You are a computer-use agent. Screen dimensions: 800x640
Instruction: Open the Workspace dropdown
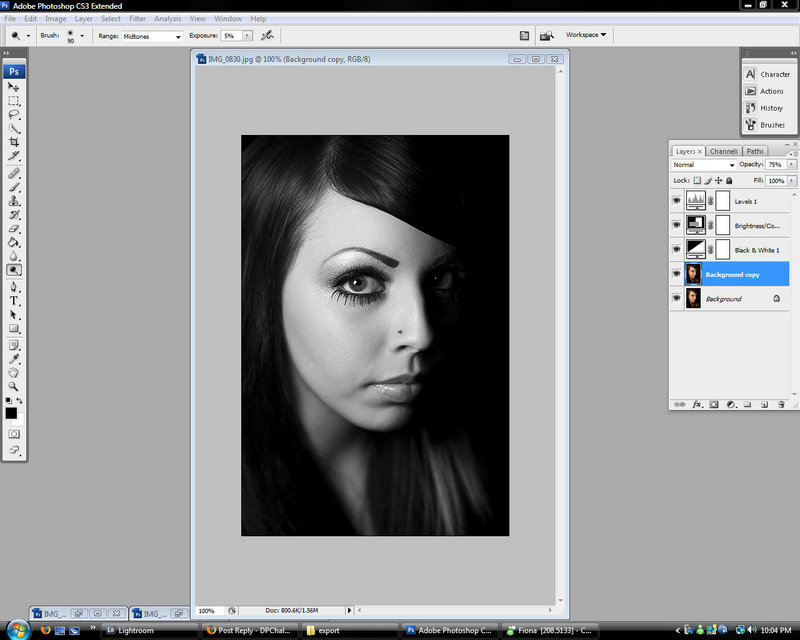point(586,35)
